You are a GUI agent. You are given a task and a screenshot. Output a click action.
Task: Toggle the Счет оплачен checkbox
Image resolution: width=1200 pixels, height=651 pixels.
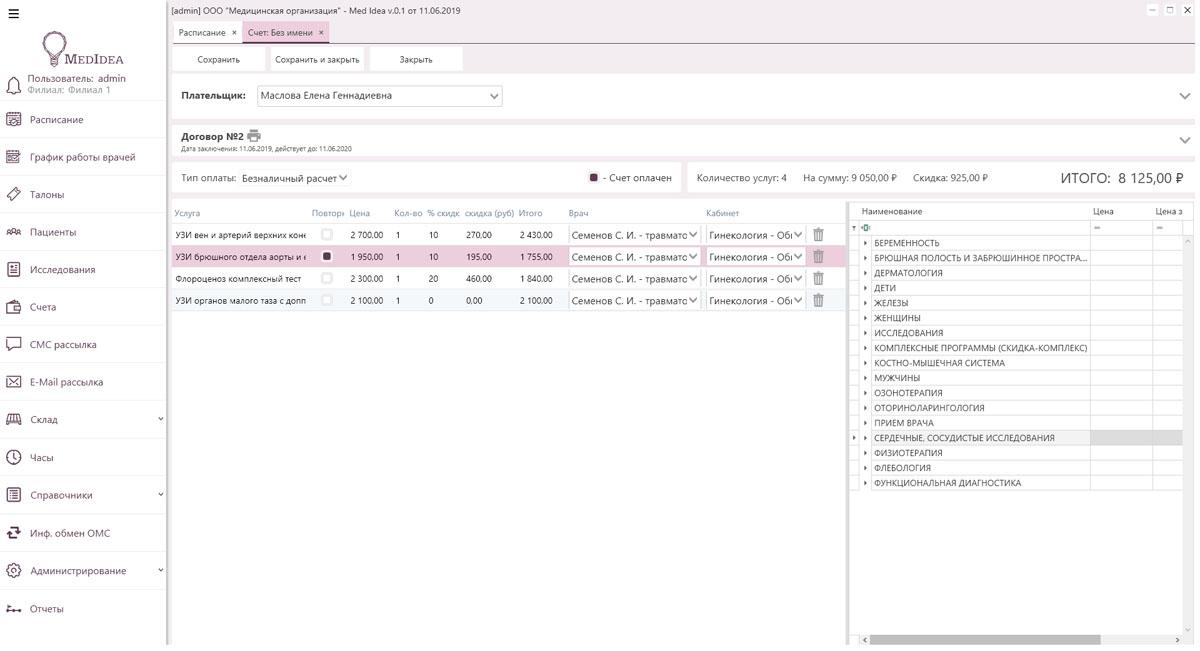coord(593,178)
